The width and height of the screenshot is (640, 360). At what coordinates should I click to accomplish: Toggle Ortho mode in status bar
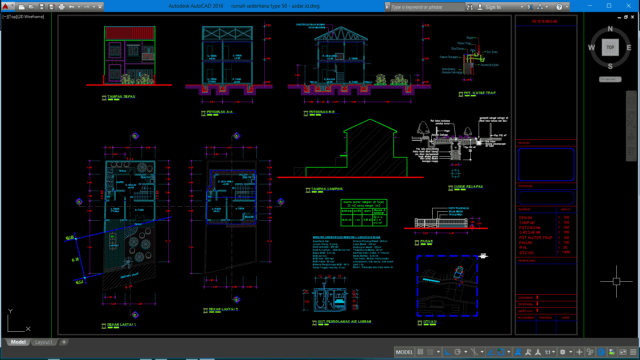coord(448,352)
